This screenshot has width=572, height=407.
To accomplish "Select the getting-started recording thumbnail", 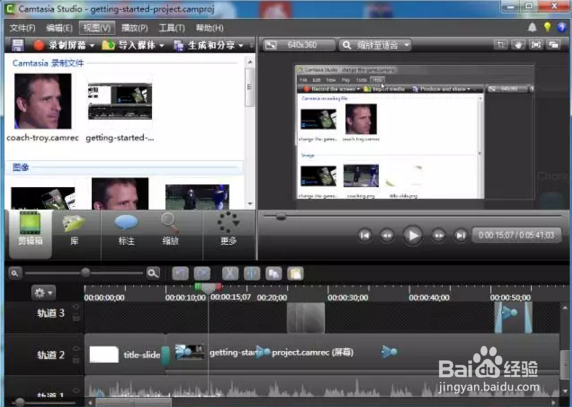I will pyautogui.click(x=120, y=101).
